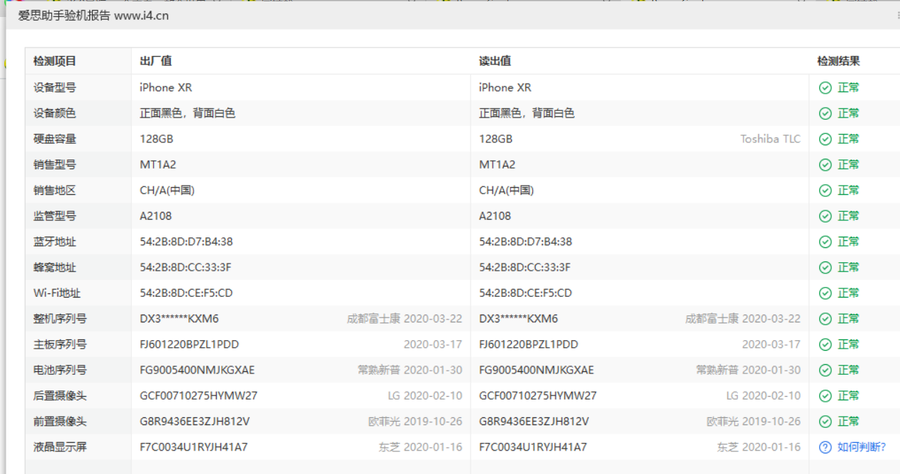Open the 如何判断 link
Screen dimensions: 900x474
(861, 448)
